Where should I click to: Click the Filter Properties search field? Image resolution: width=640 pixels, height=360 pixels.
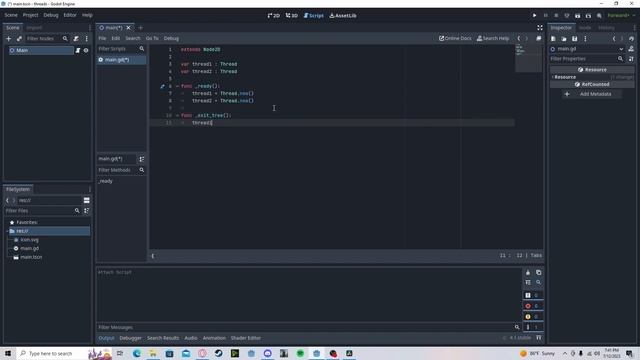point(587,59)
